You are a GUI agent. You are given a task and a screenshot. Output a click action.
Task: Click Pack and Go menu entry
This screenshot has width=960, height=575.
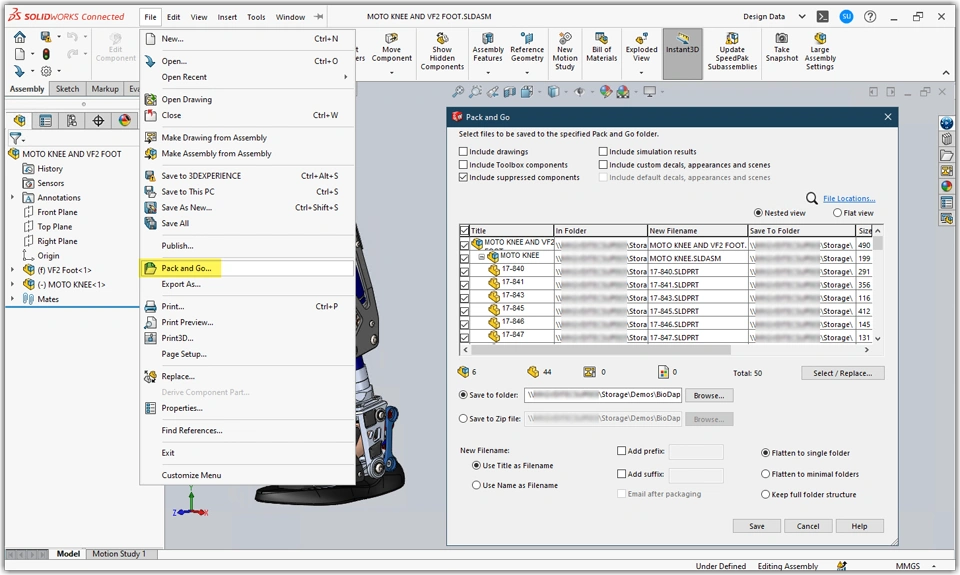click(187, 268)
